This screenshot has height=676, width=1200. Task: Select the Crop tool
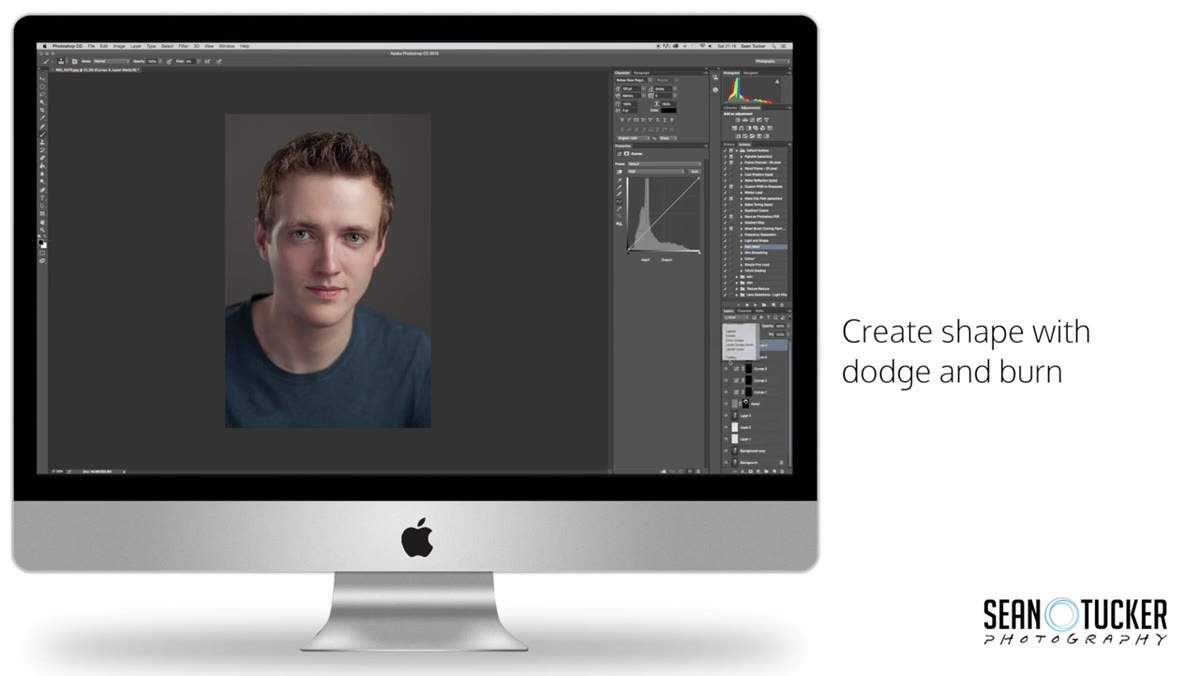(42, 110)
